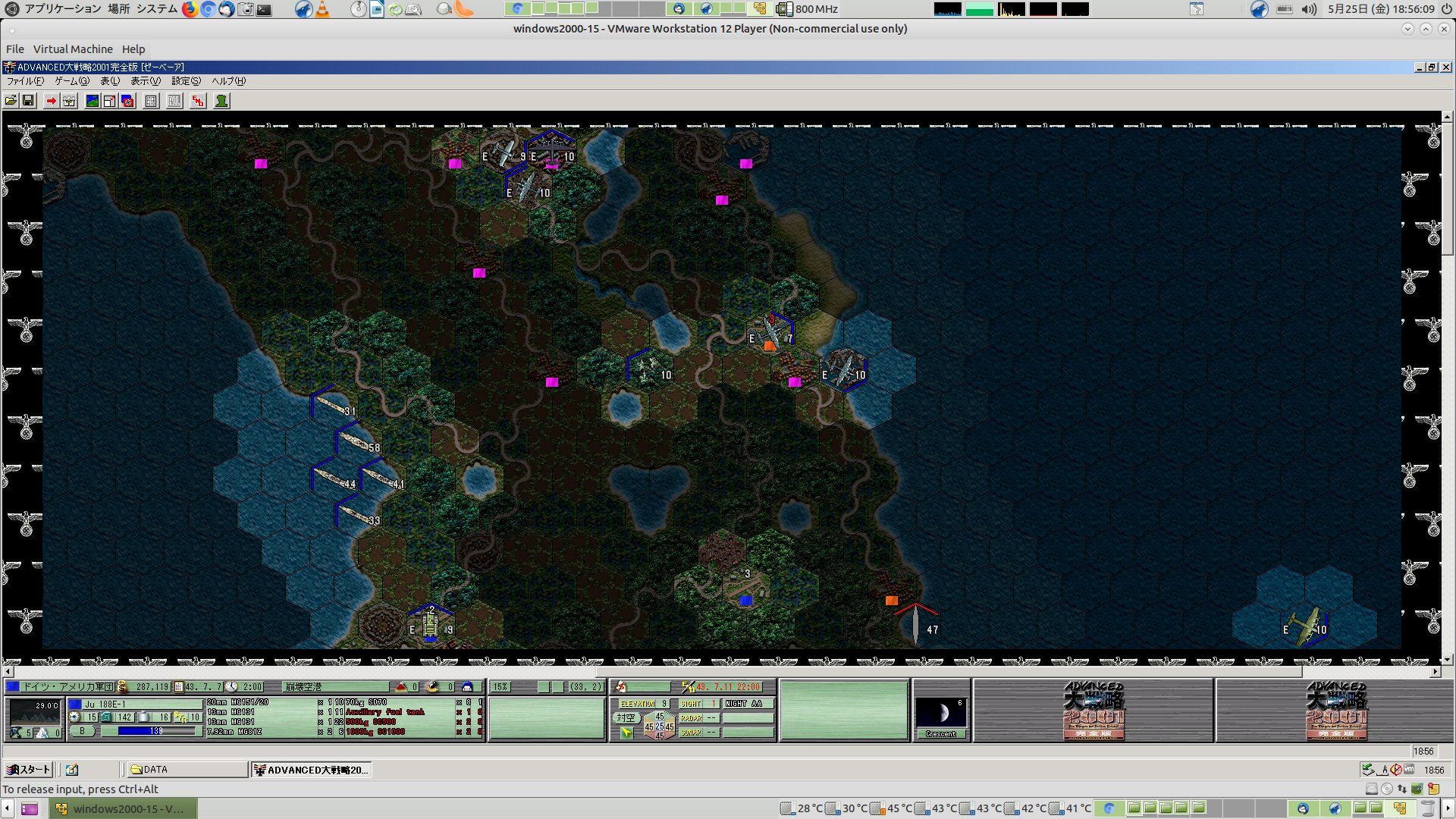Image resolution: width=1456 pixels, height=819 pixels.
Task: Open the 表示(V) view menu
Action: click(145, 81)
